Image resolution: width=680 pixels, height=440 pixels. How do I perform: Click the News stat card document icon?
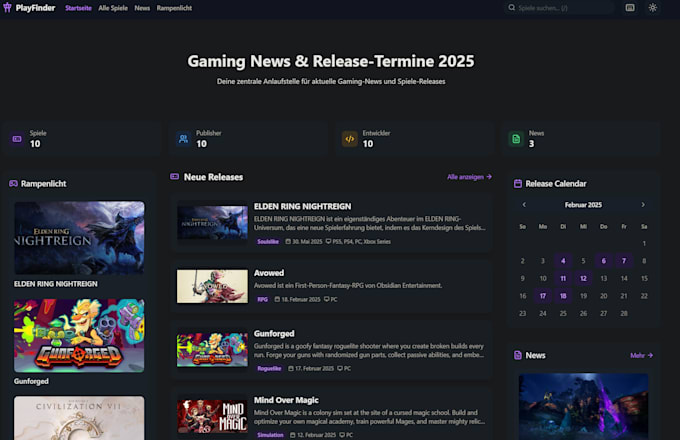[x=516, y=139]
